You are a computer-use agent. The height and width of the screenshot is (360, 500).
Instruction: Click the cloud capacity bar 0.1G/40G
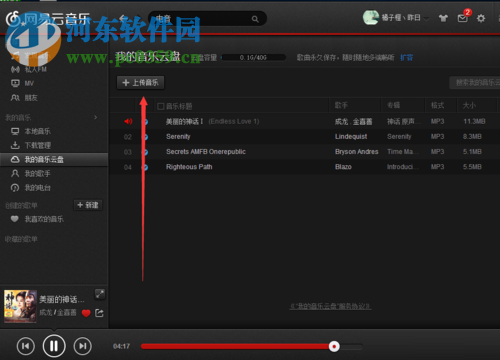(x=253, y=58)
